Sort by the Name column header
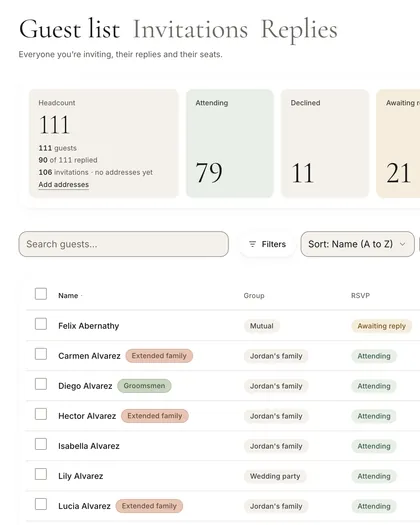 pyautogui.click(x=68, y=296)
